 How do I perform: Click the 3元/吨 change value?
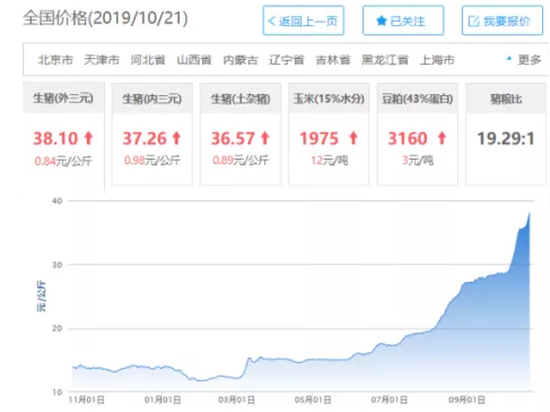point(418,160)
